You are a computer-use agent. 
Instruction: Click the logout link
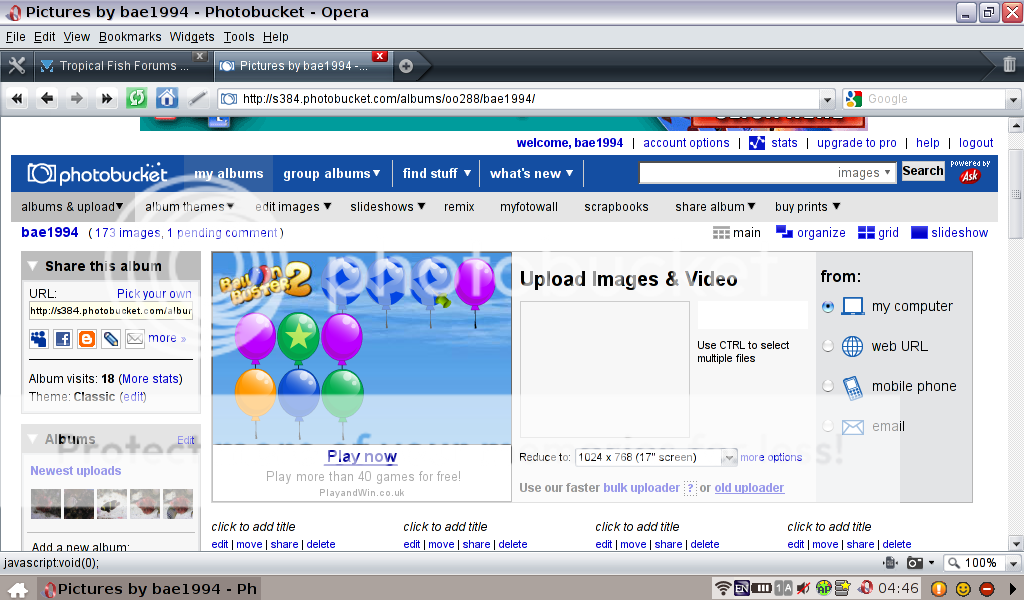pos(976,143)
